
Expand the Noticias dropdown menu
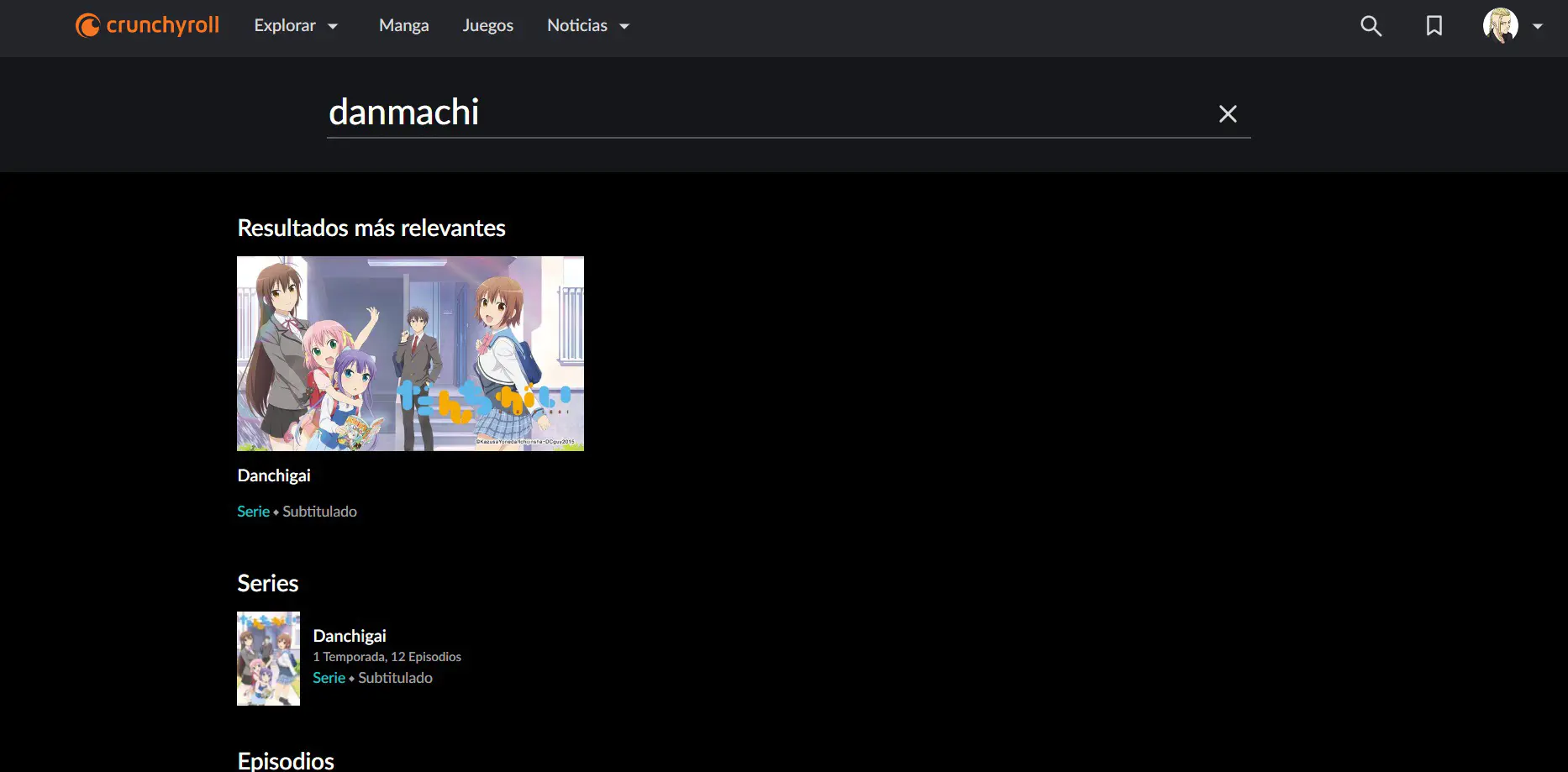pos(588,26)
